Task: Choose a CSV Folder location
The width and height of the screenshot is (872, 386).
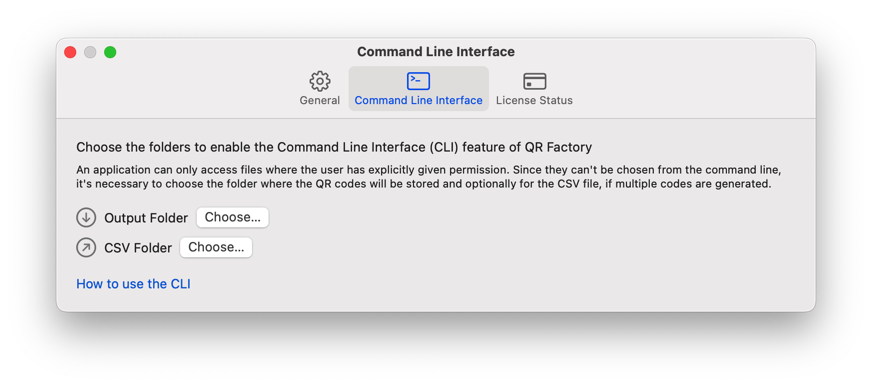Action: coord(216,248)
